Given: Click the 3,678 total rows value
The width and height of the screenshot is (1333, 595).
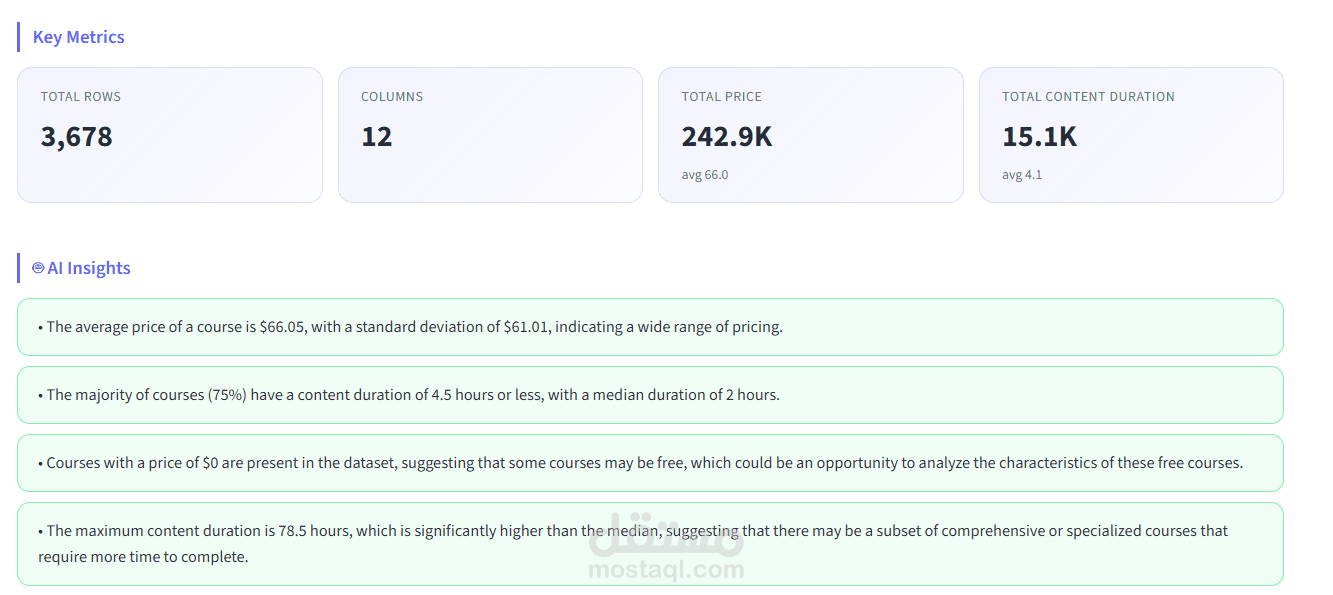Looking at the screenshot, I should (77, 136).
